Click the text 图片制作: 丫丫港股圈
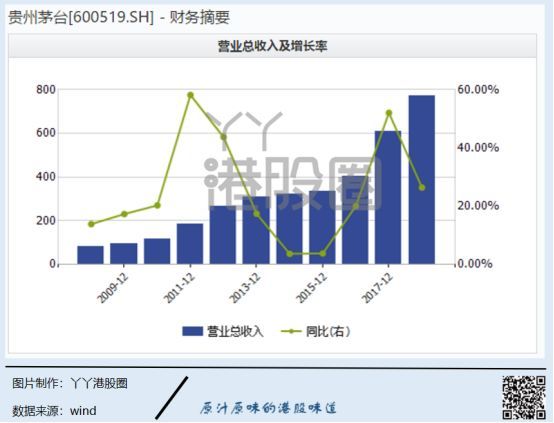The width and height of the screenshot is (554, 423). (70, 383)
